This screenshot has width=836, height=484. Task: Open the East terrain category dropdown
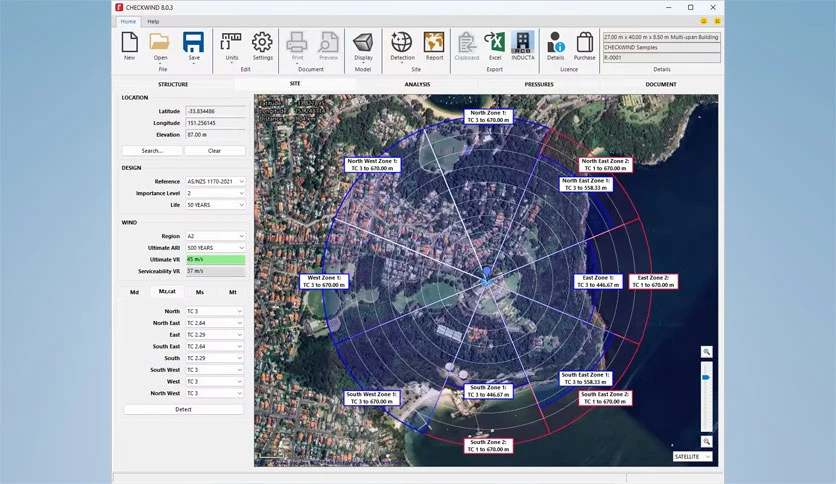pos(214,335)
